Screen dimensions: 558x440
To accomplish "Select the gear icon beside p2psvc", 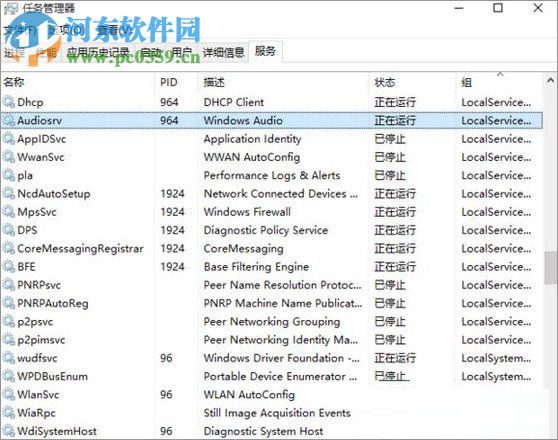I will 9,321.
